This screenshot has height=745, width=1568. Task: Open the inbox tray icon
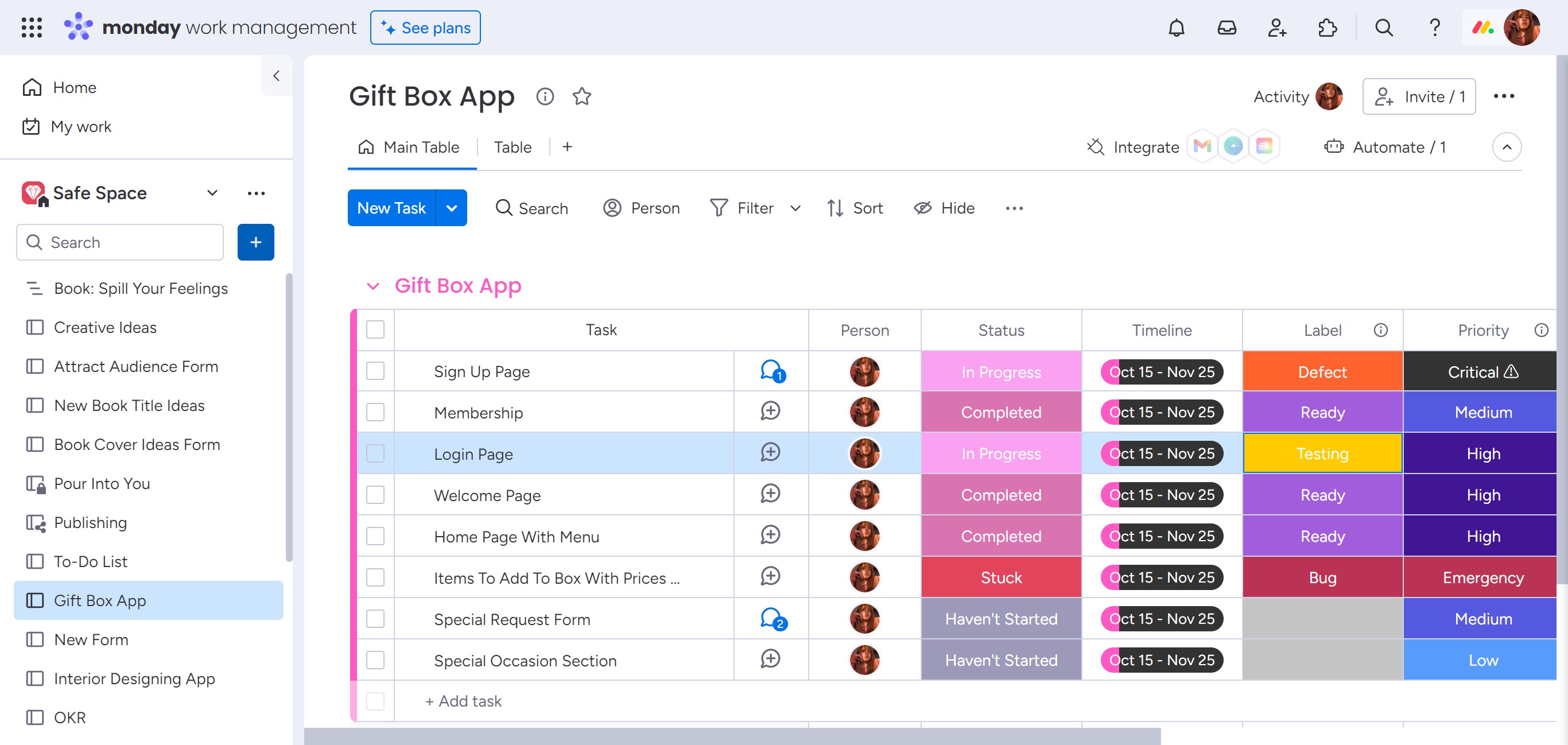[x=1226, y=28]
